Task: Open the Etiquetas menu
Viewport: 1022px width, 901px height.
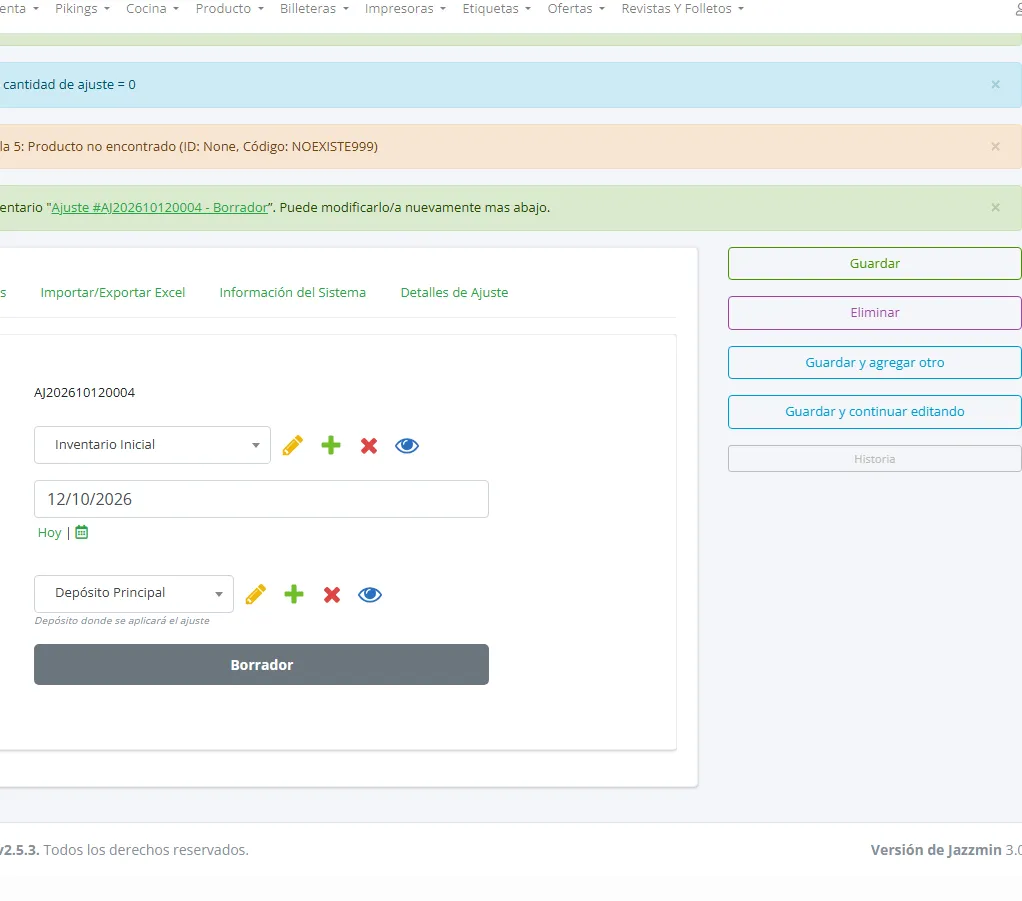Action: [x=497, y=8]
